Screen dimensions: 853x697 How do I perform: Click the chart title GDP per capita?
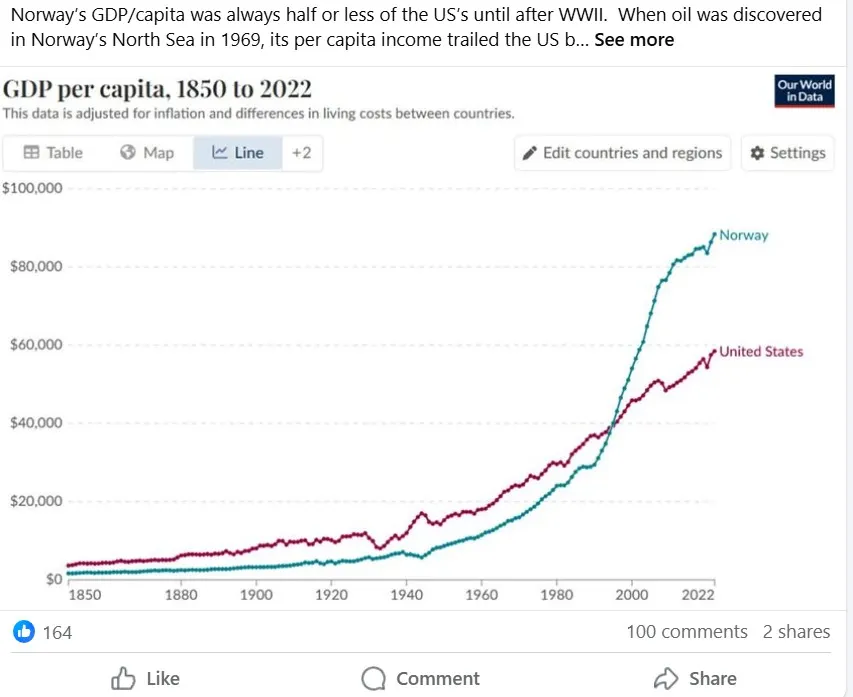(157, 89)
